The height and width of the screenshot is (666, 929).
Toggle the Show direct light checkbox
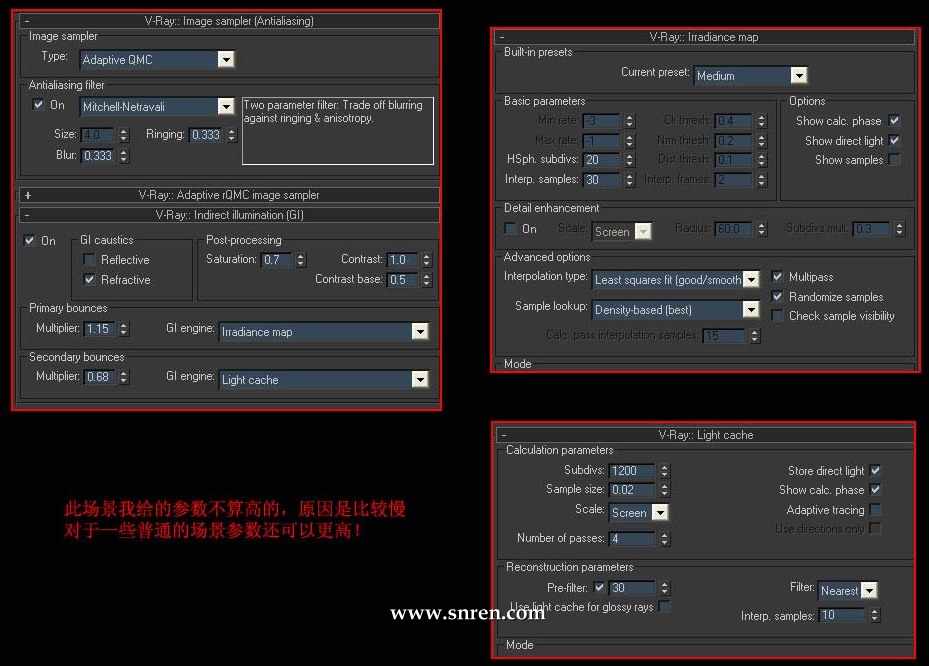(895, 140)
